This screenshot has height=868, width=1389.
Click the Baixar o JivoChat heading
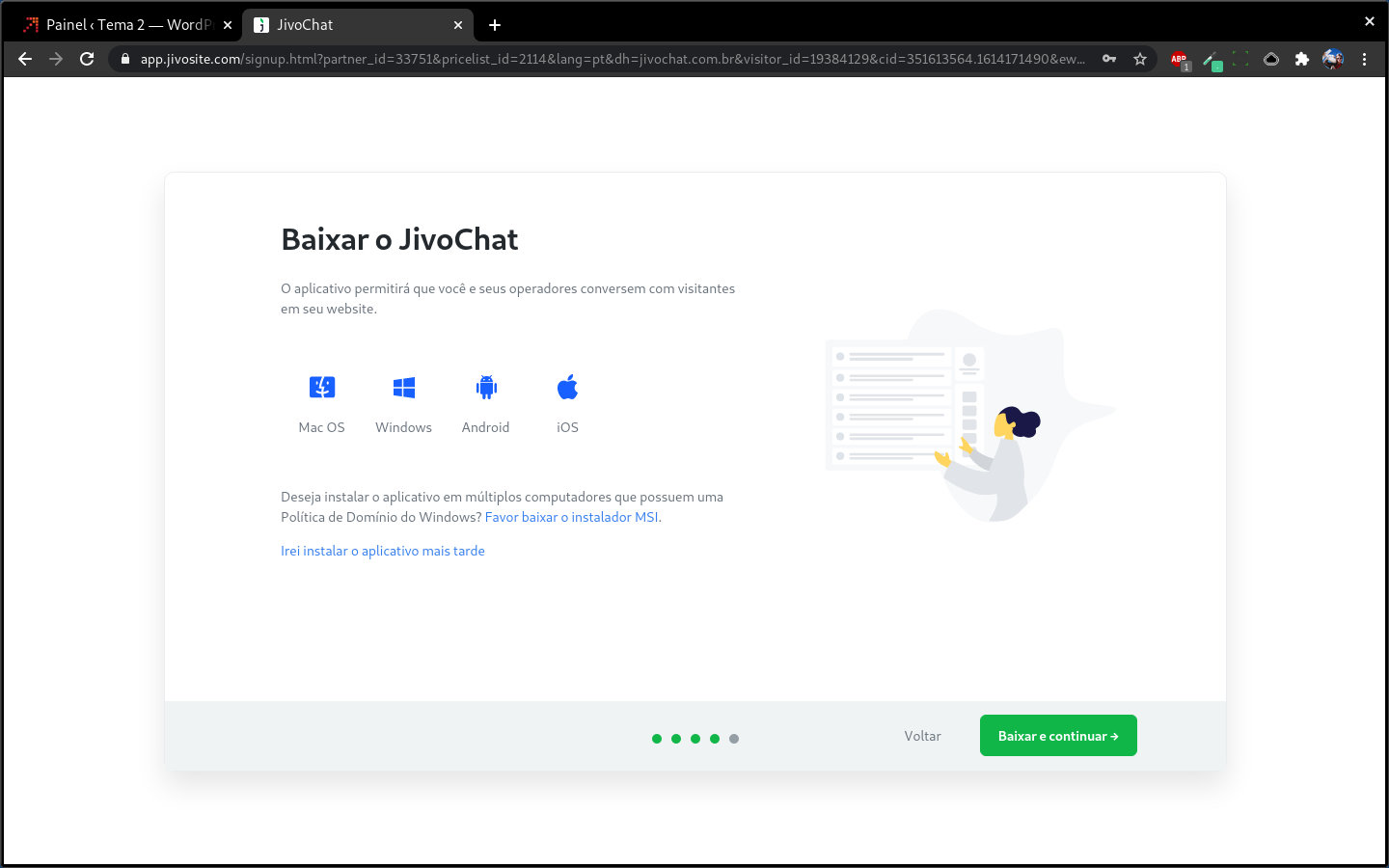(399, 239)
